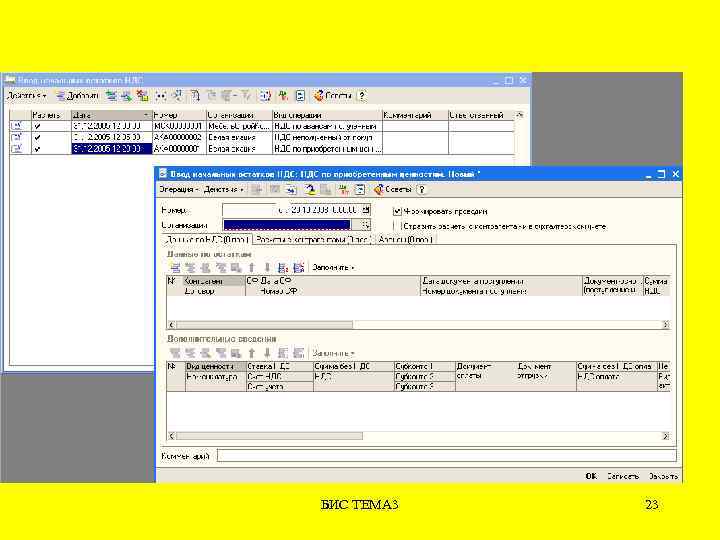
Task: Click horizontal scrollbar of Данные по остаткам table
Action: pyautogui.click(x=264, y=325)
